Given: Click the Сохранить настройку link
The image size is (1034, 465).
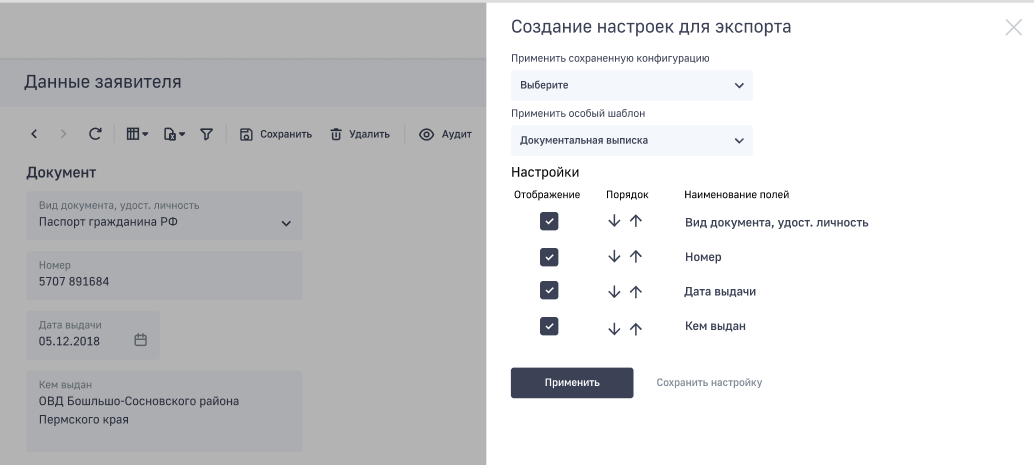Looking at the screenshot, I should pyautogui.click(x=709, y=383).
